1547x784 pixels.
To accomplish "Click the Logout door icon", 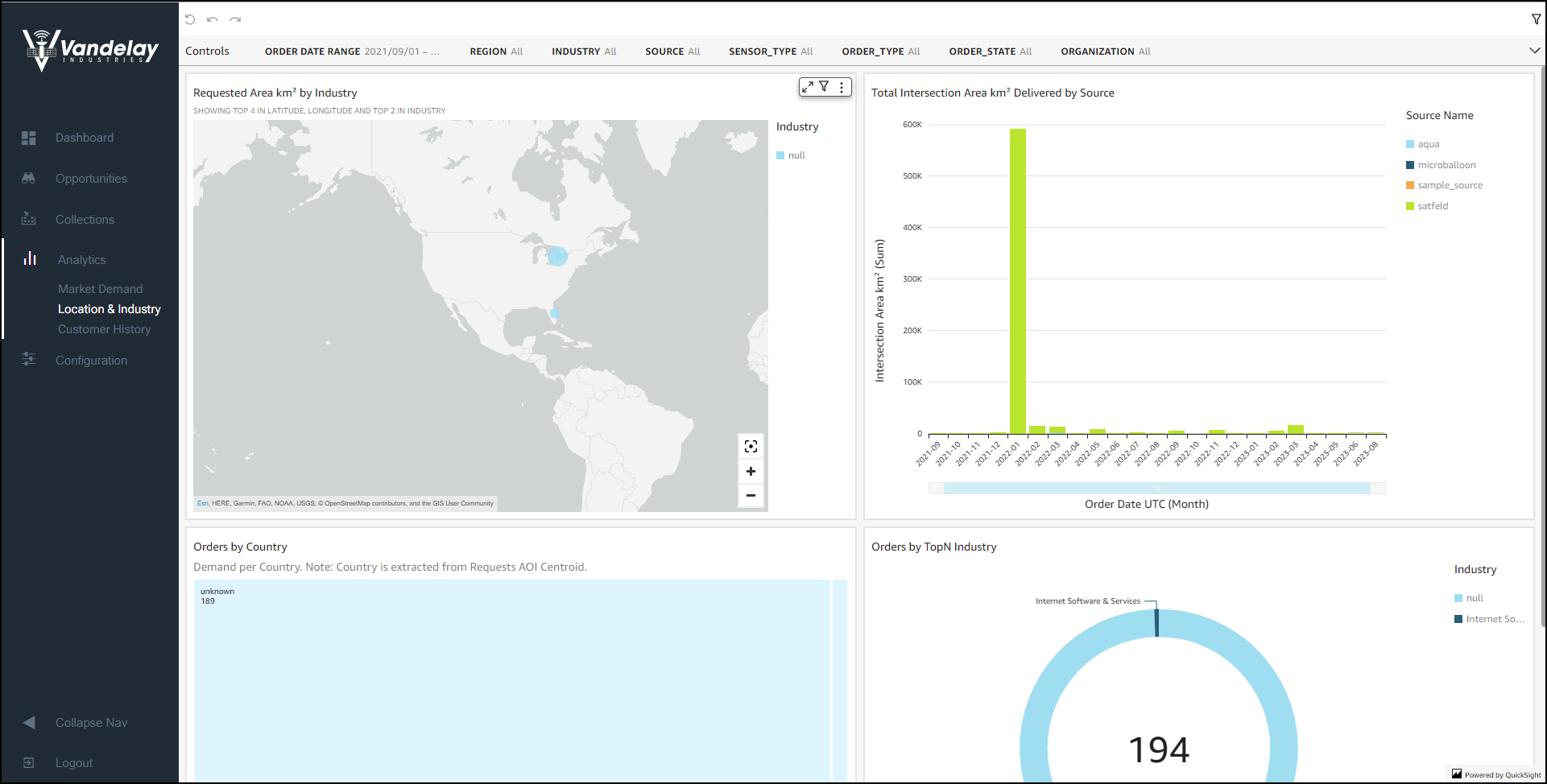I will tap(29, 762).
